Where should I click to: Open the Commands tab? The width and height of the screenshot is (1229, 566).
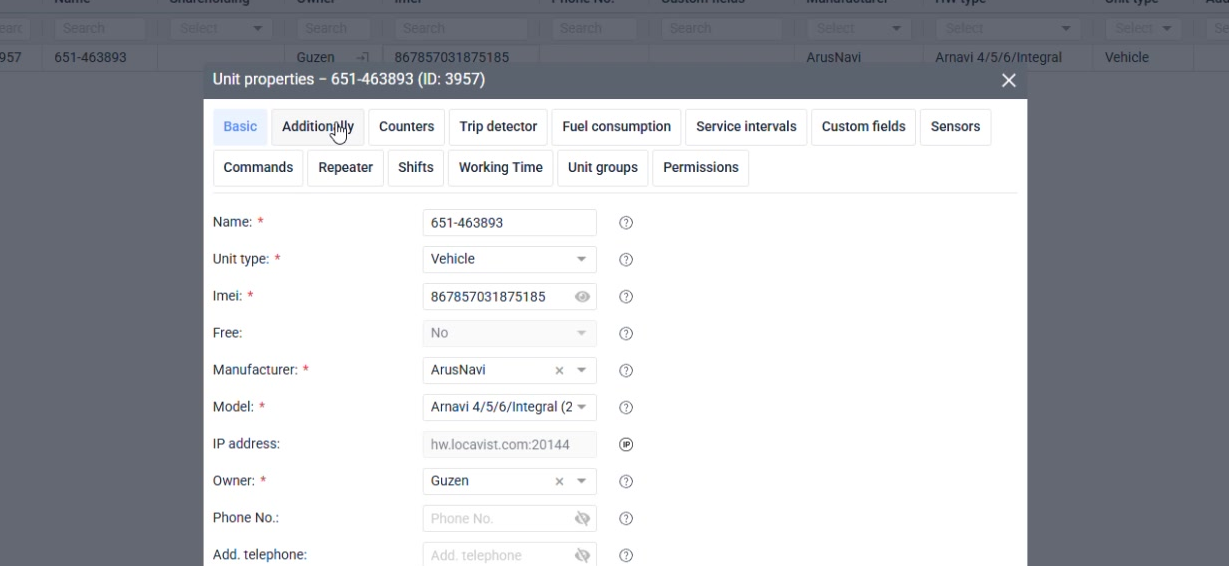[x=258, y=168]
